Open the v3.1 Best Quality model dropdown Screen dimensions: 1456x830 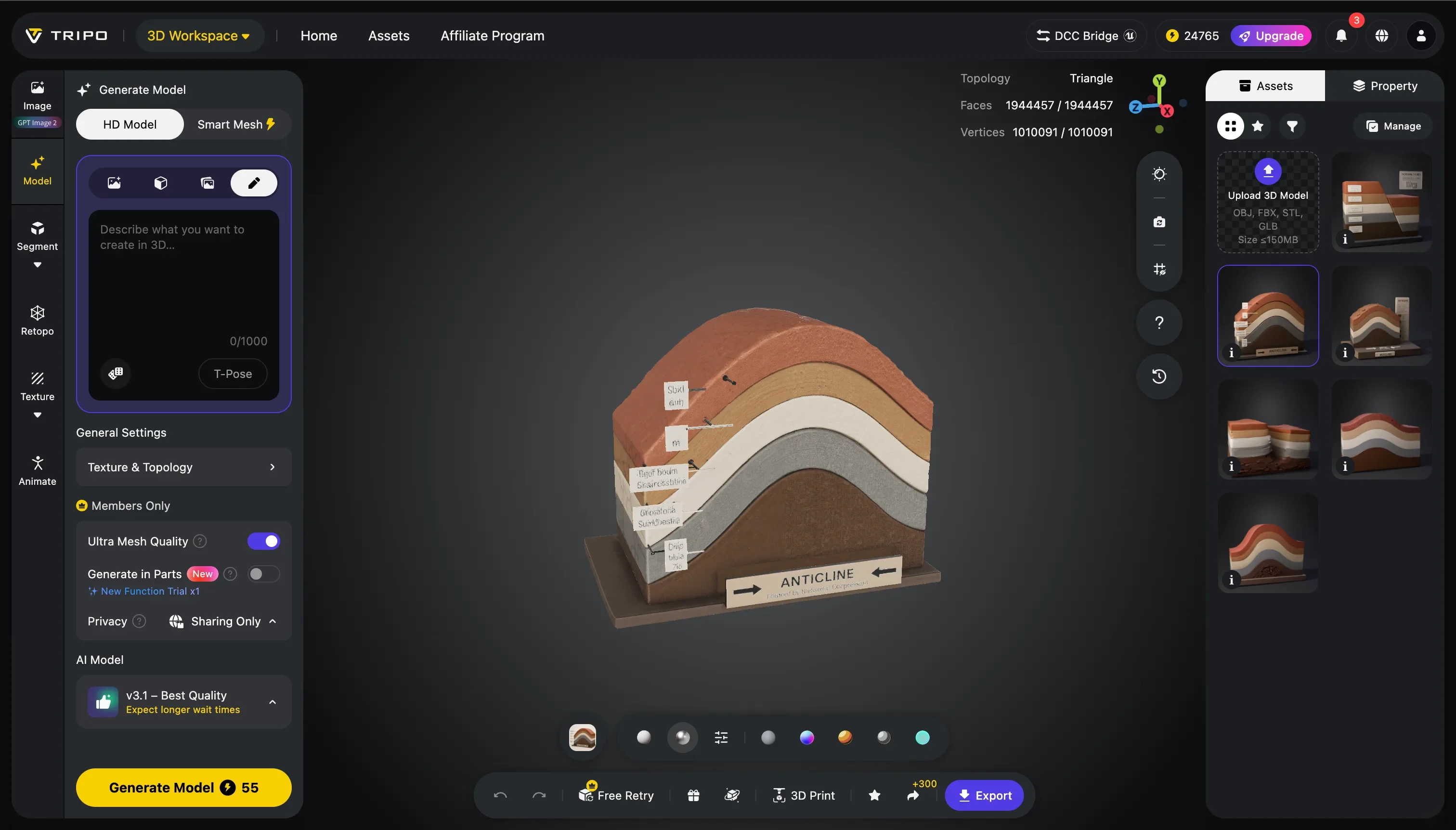pyautogui.click(x=183, y=702)
